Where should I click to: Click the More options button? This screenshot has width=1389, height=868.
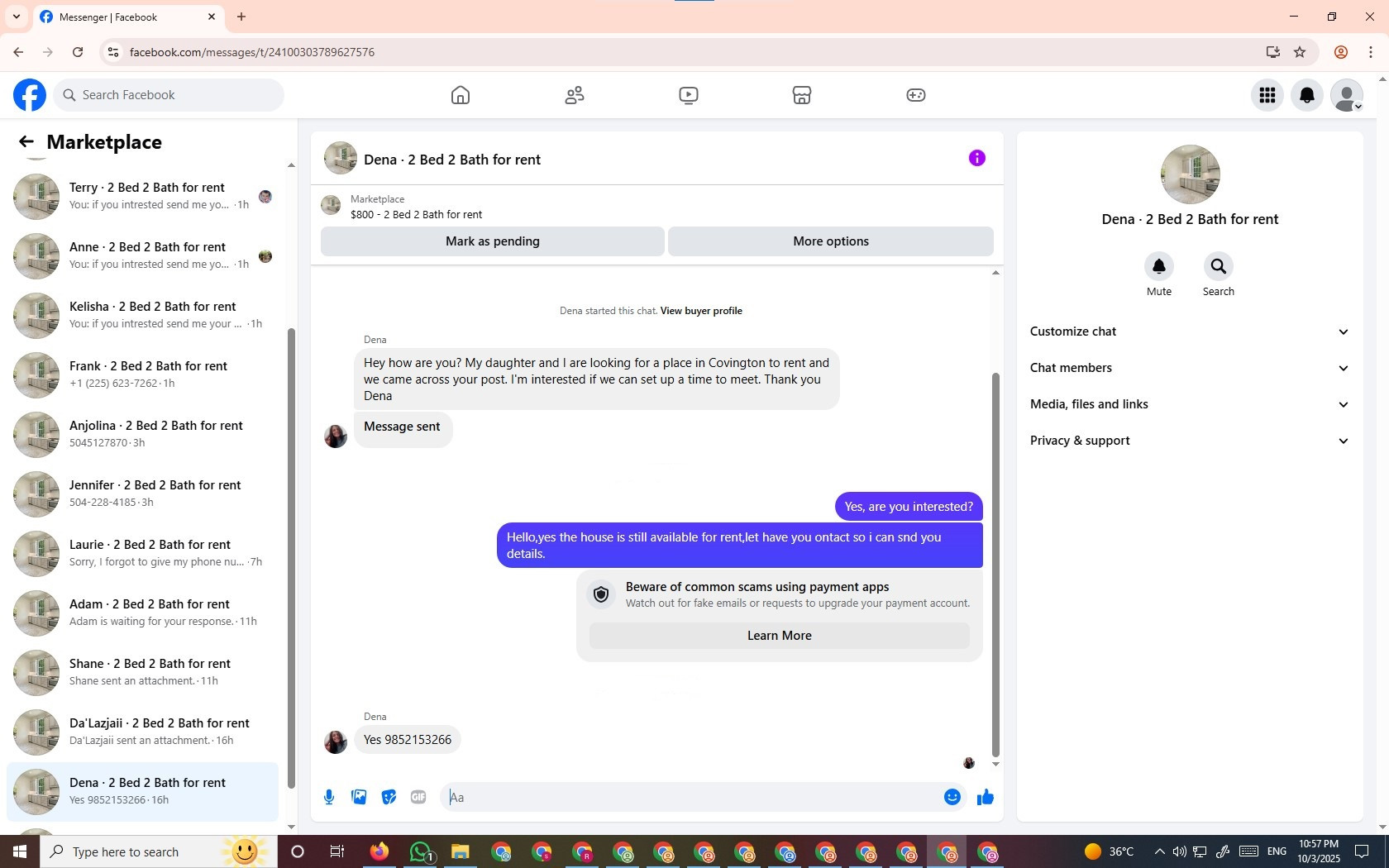(831, 241)
